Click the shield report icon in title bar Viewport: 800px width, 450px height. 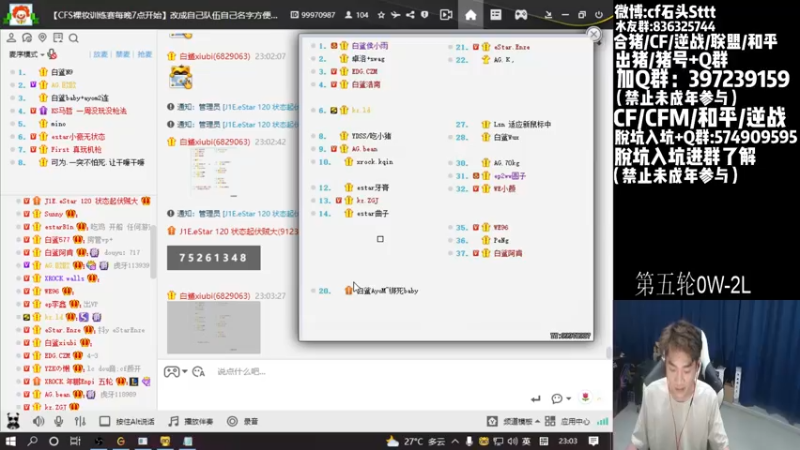click(424, 15)
